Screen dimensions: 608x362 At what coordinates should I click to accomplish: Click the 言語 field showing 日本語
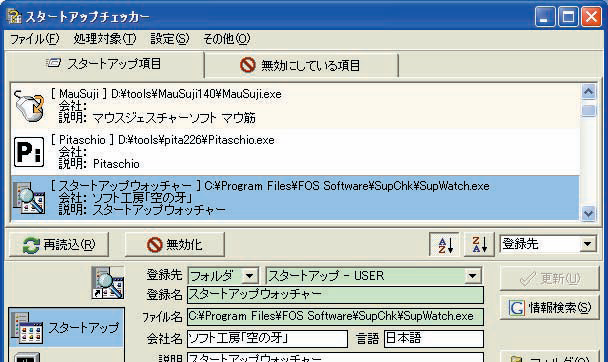(434, 338)
